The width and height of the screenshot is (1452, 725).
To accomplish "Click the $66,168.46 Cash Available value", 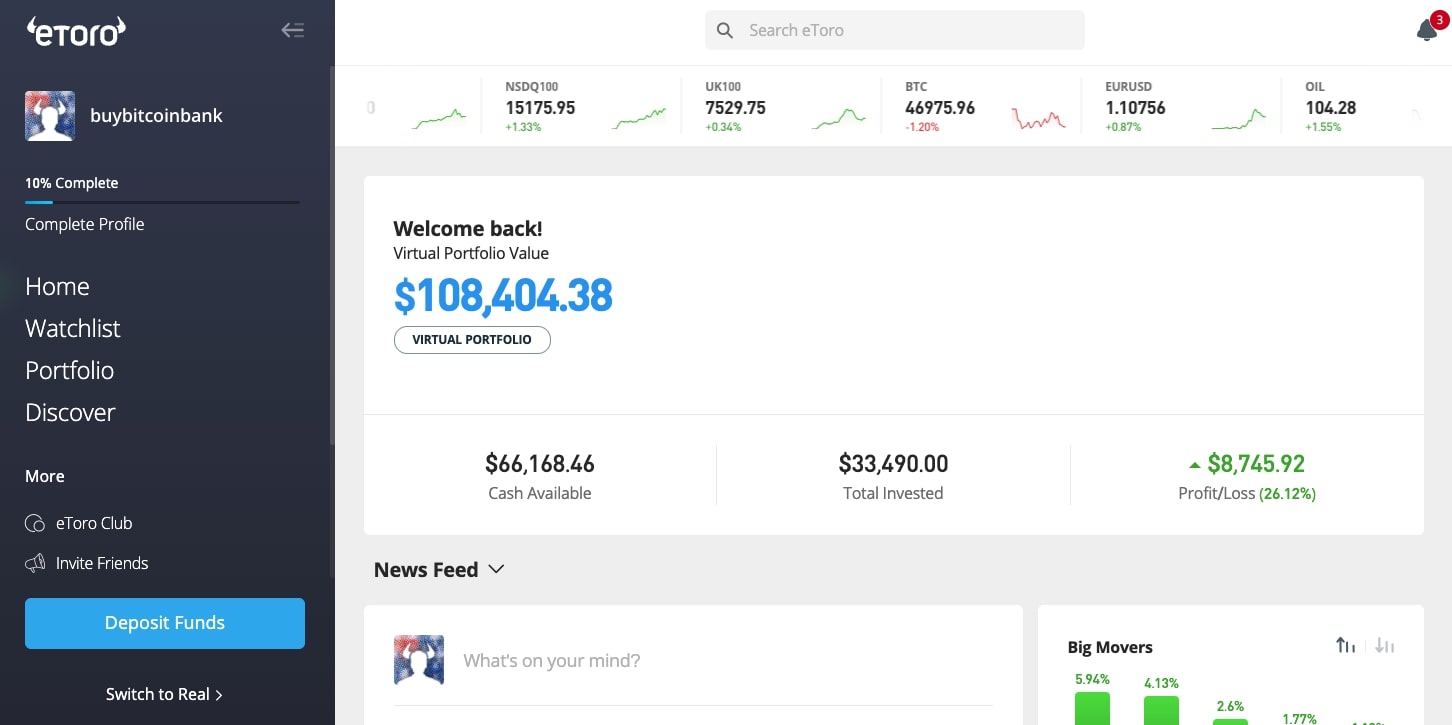I will (x=540, y=464).
